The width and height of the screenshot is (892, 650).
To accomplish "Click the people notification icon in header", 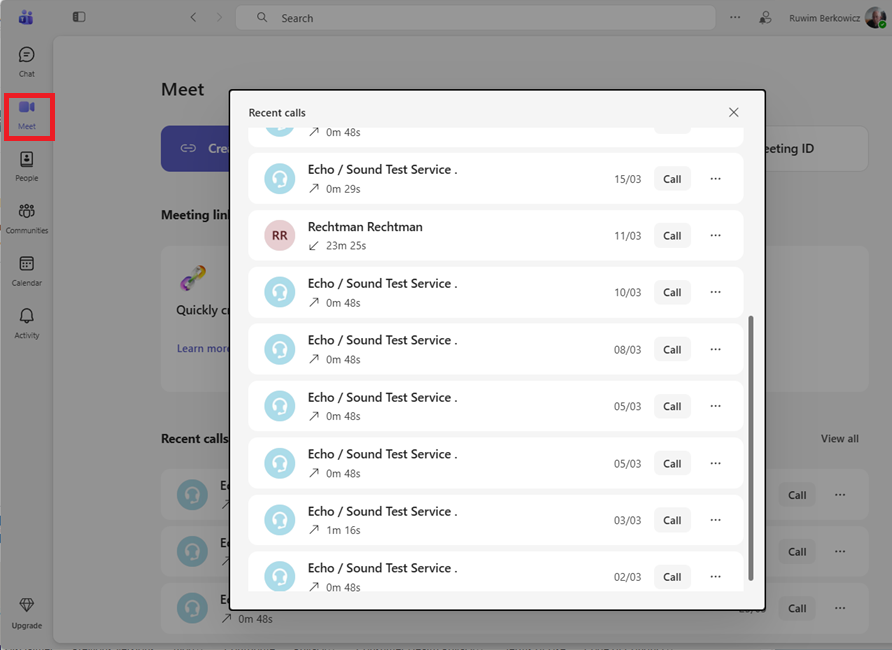I will (x=765, y=18).
